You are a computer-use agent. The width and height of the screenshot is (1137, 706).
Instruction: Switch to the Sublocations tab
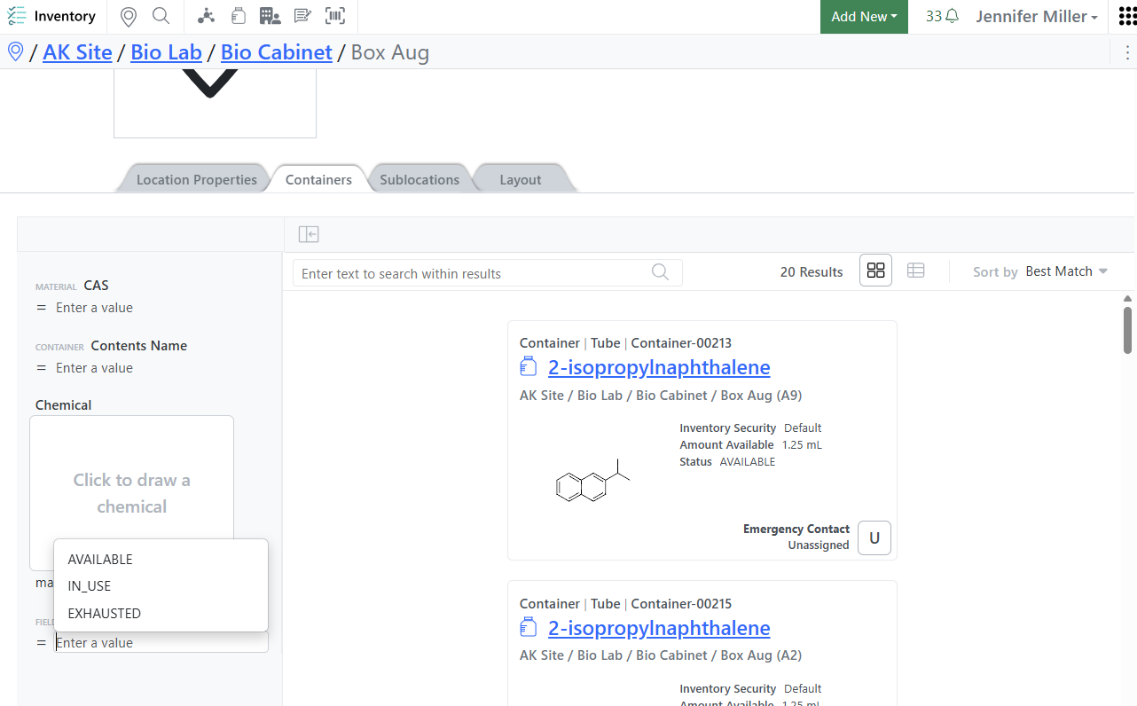[x=419, y=180]
